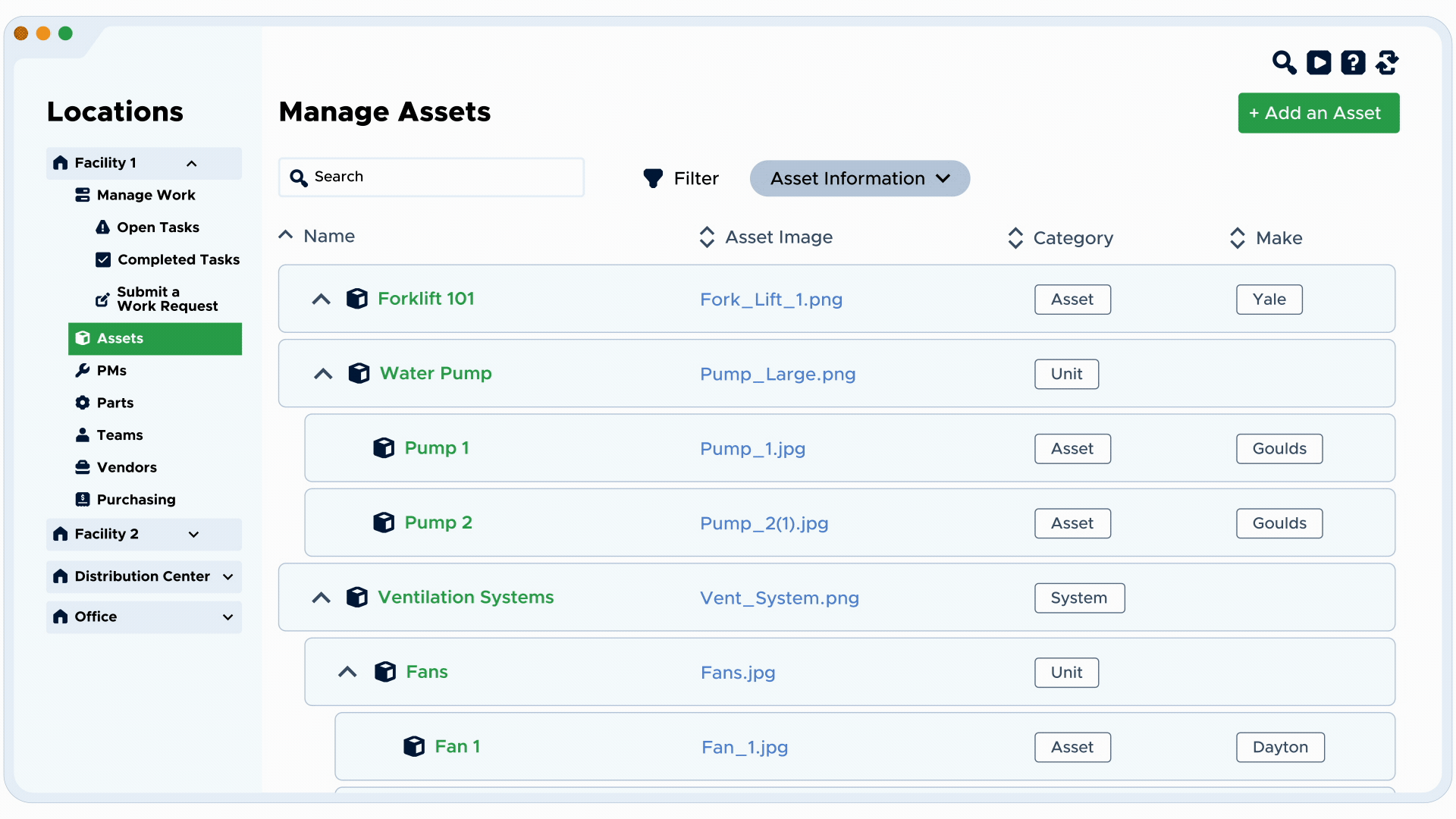Click the Add an Asset button
This screenshot has width=1456, height=819.
pos(1318,113)
